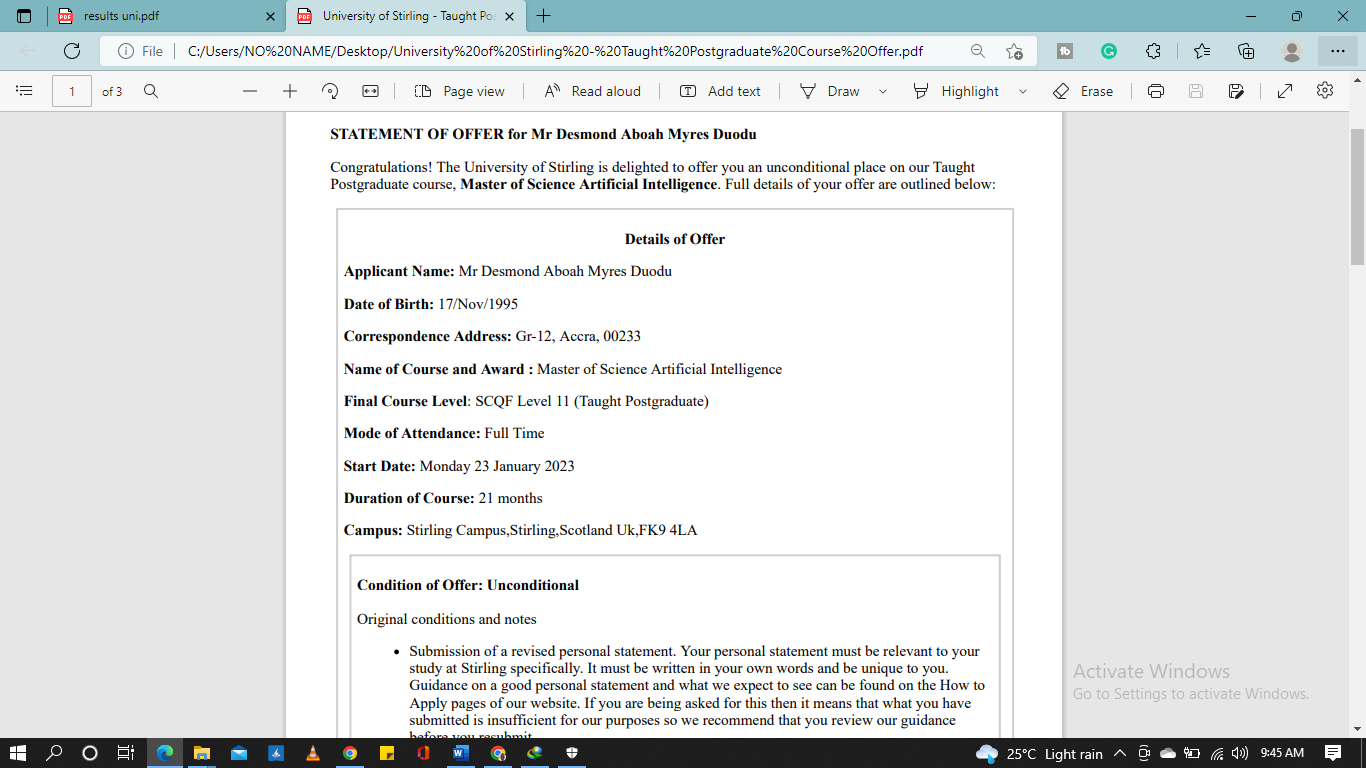
Task: Click the zoom magnifier in the address bar
Action: (978, 51)
